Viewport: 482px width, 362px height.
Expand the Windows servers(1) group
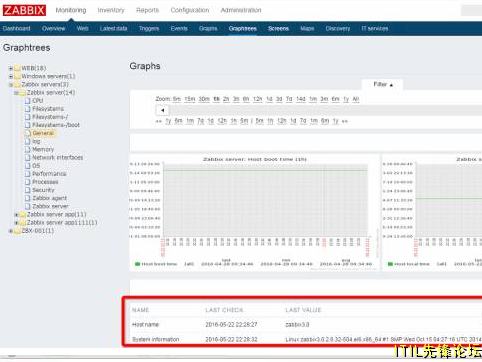coord(11,76)
